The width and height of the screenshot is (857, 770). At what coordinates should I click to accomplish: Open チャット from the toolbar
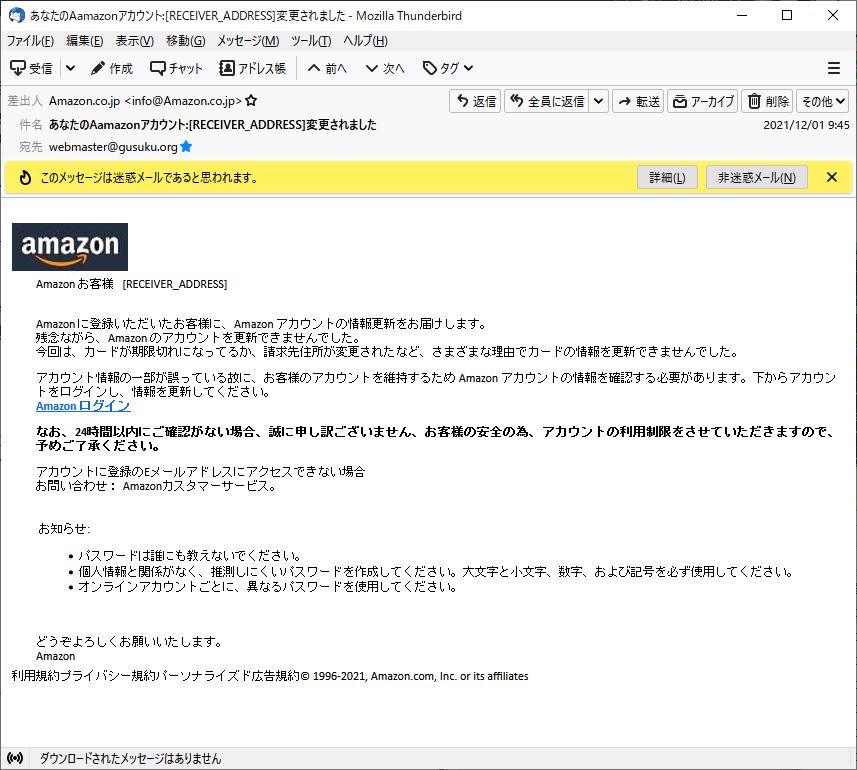tap(176, 68)
